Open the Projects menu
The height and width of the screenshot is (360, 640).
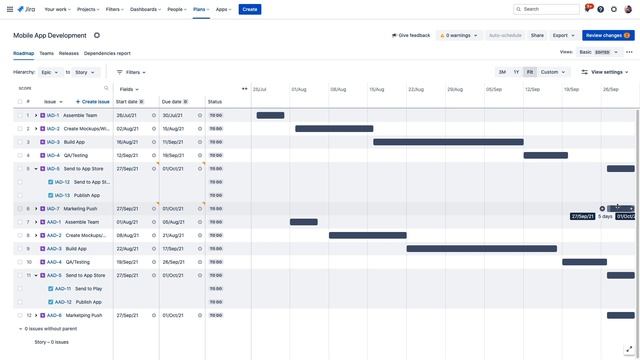[x=88, y=9]
